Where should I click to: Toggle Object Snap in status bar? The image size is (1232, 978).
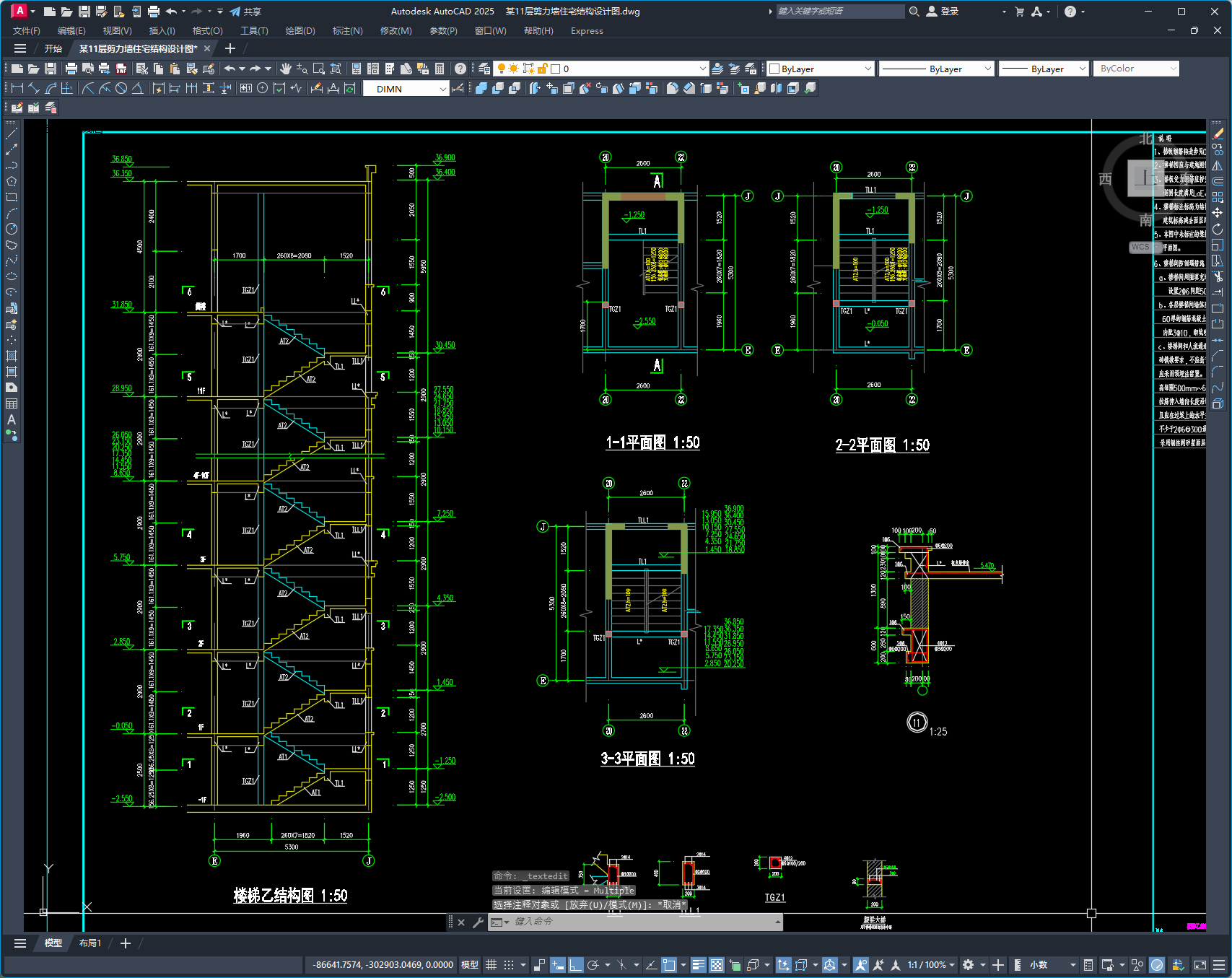click(x=669, y=965)
